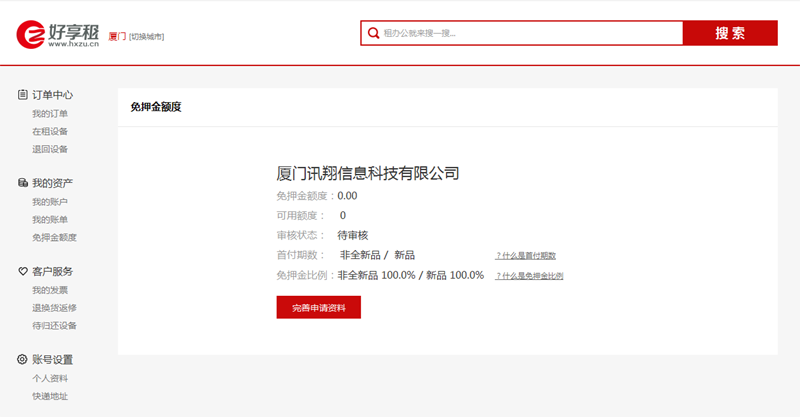Viewport: 800px width, 417px height.
Task: Open the 什么是免押金比例 help link
Action: pos(530,276)
